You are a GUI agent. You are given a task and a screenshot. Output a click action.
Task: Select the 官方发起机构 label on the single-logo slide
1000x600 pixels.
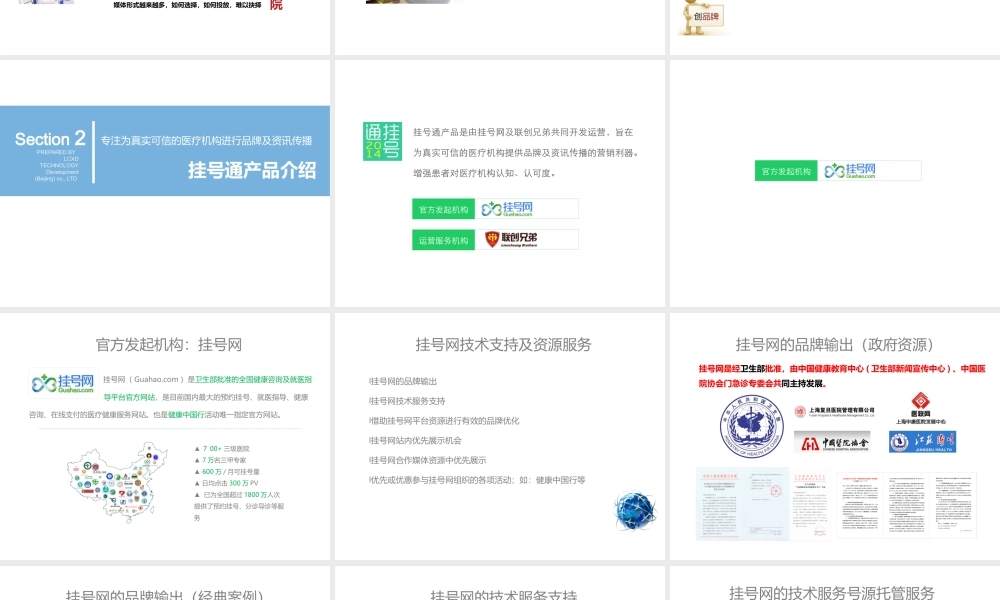786,171
